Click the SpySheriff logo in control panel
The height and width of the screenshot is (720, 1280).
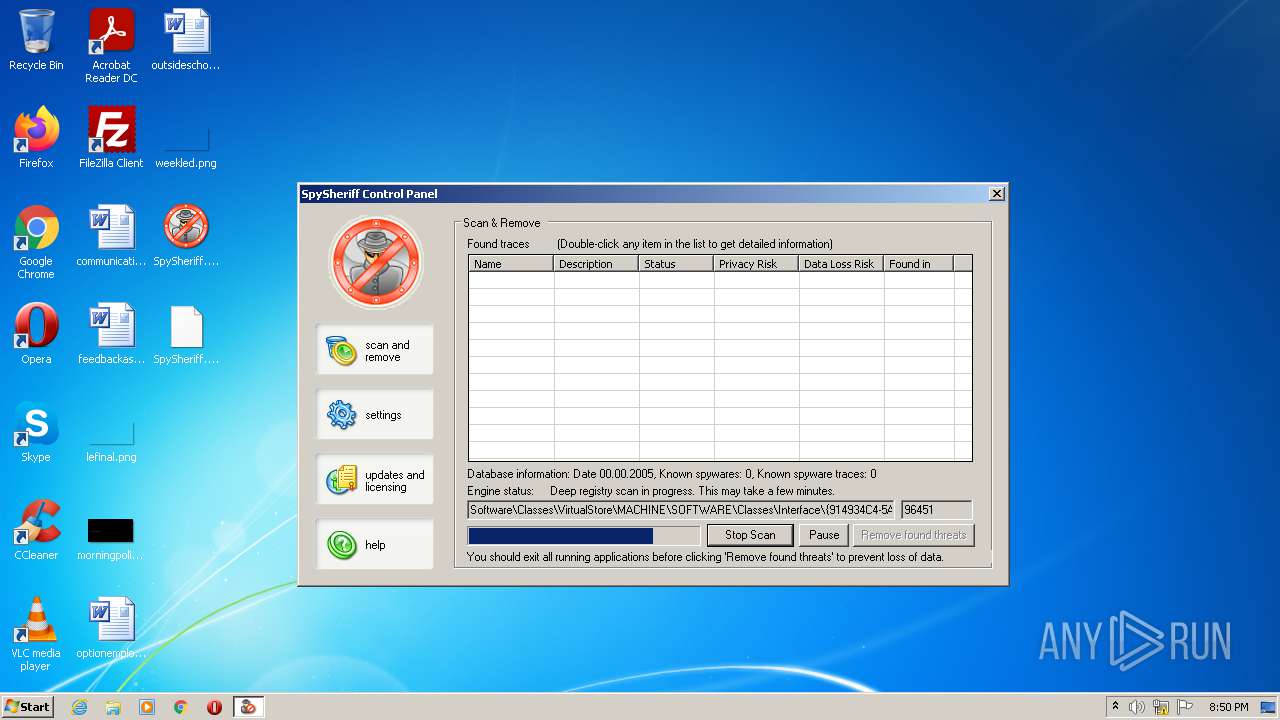pos(375,262)
